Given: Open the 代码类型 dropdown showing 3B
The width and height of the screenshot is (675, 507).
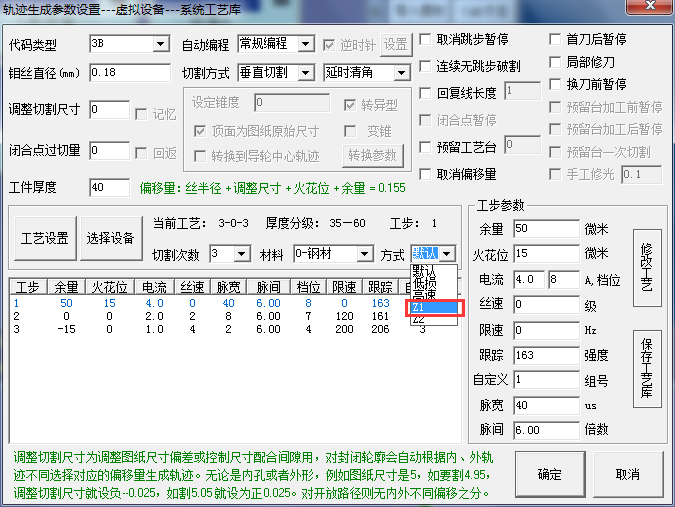Looking at the screenshot, I should tap(160, 45).
